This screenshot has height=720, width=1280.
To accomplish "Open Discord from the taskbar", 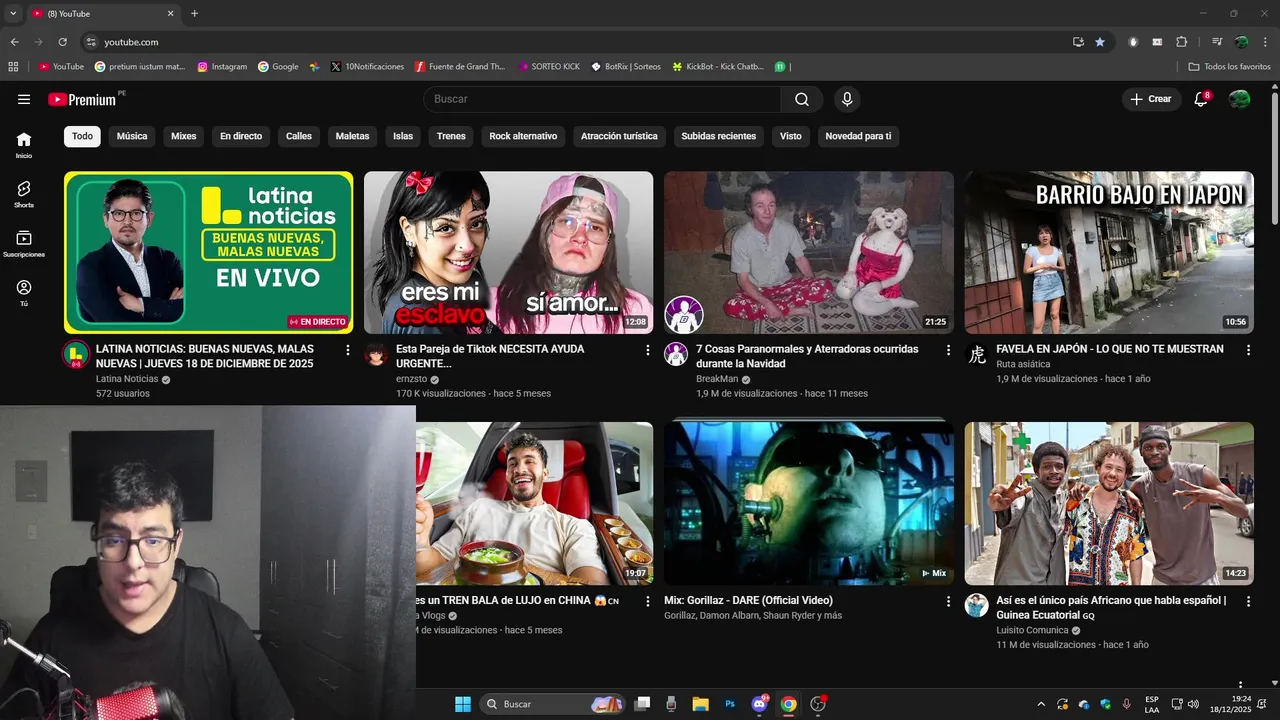I will coord(759,704).
